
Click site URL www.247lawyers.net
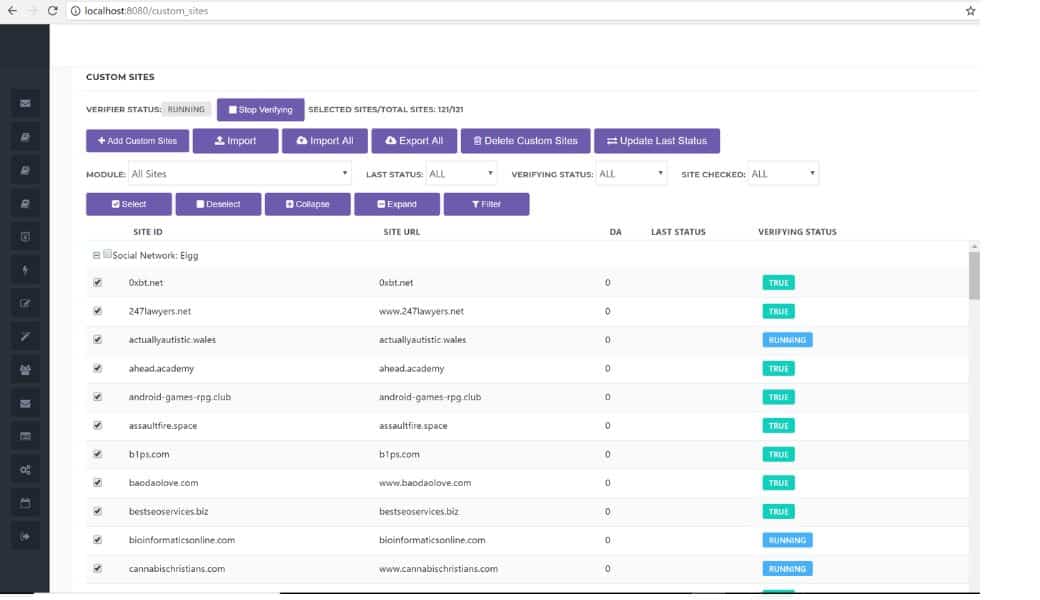coord(421,311)
